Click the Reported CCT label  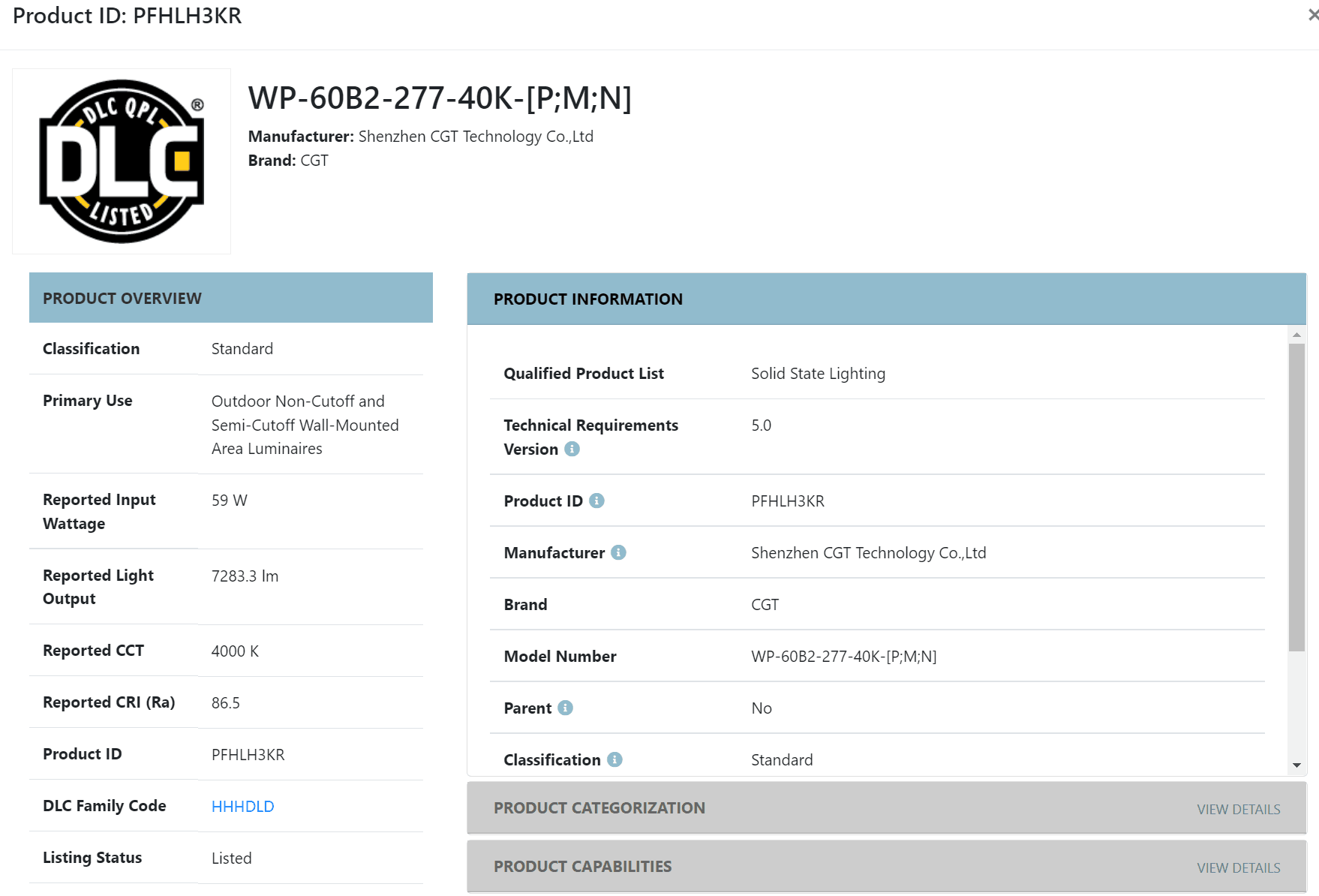(x=93, y=651)
